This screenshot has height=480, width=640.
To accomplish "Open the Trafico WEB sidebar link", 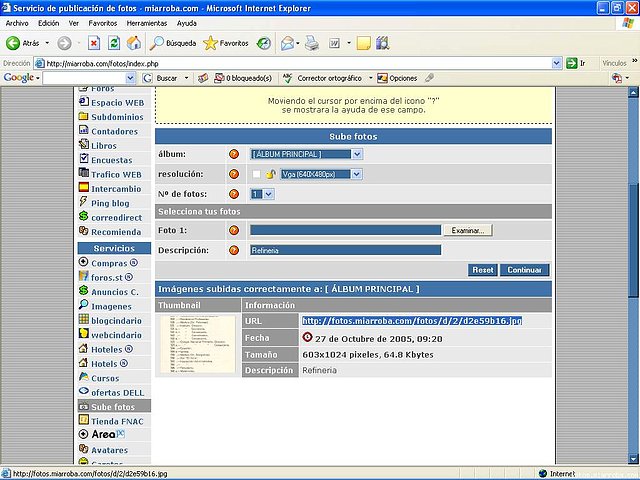I will tap(116, 174).
